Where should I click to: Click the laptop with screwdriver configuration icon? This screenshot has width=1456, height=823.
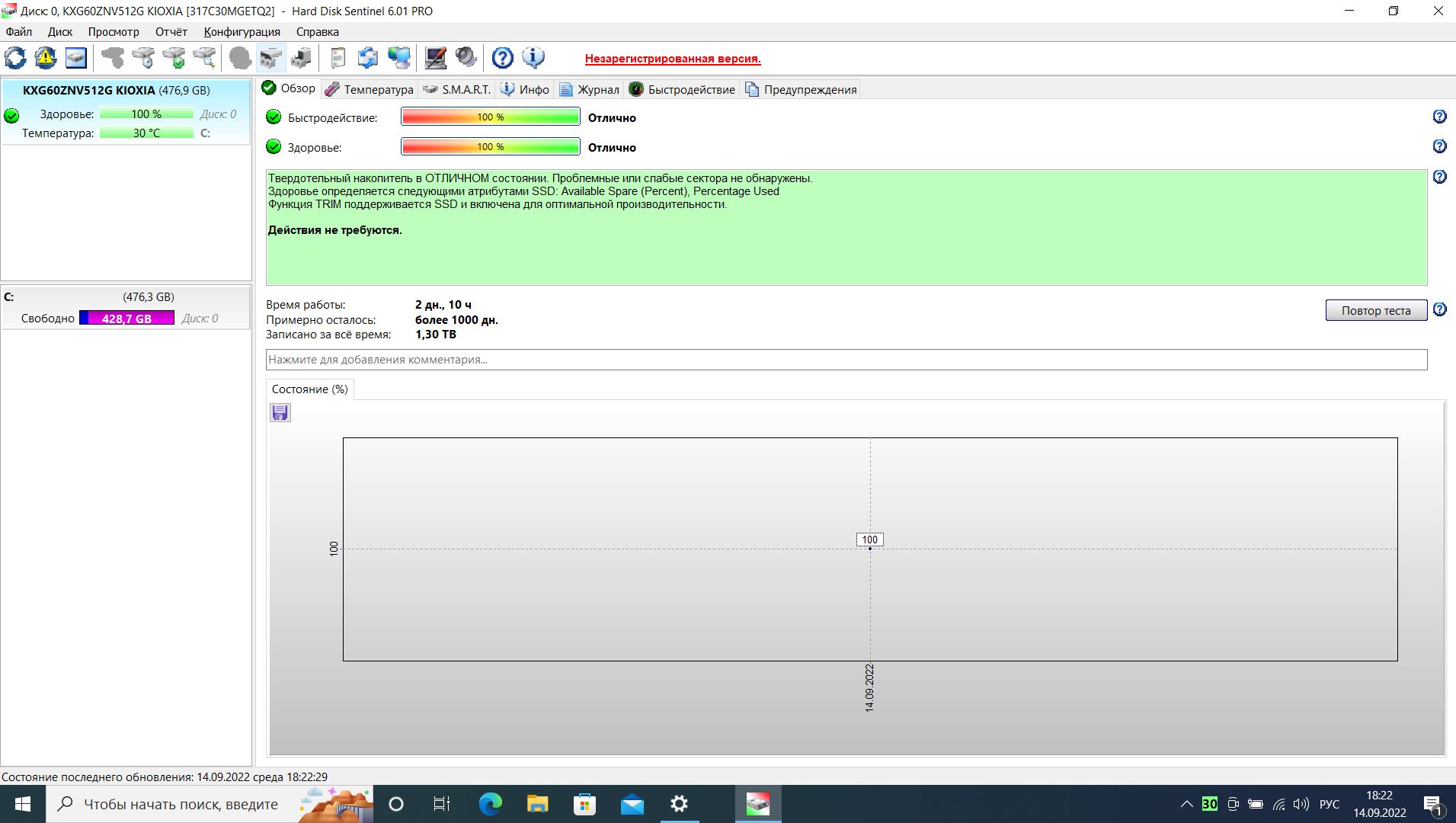436,58
